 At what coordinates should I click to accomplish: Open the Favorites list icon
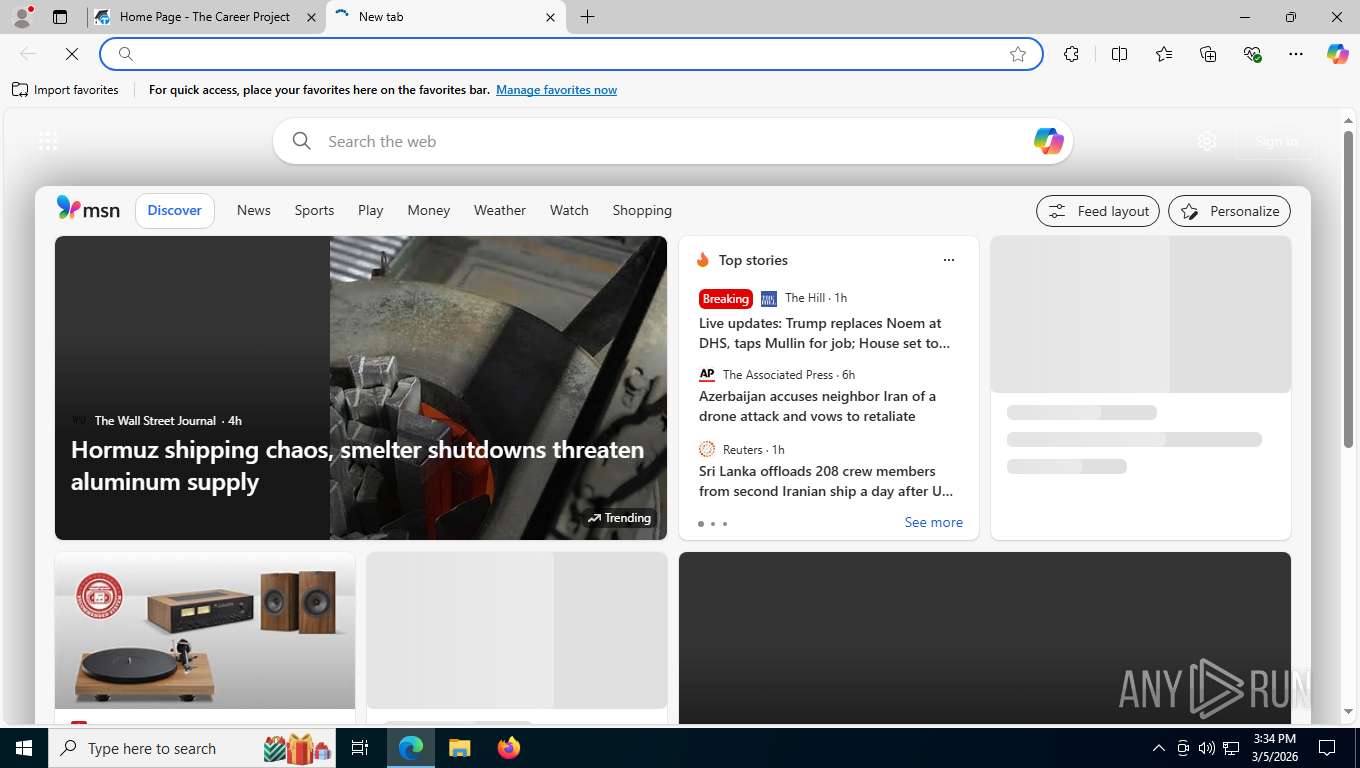1164,54
